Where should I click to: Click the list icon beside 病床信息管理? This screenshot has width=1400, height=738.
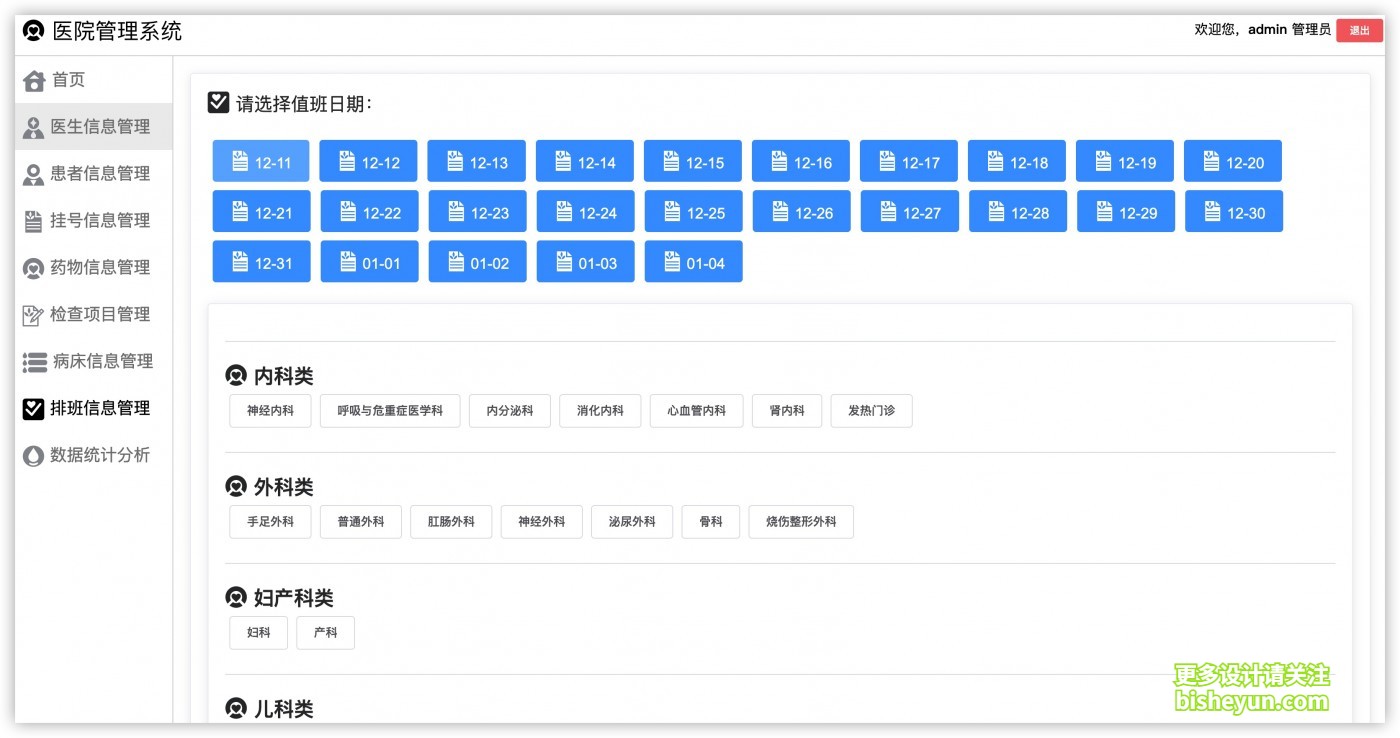click(x=35, y=362)
